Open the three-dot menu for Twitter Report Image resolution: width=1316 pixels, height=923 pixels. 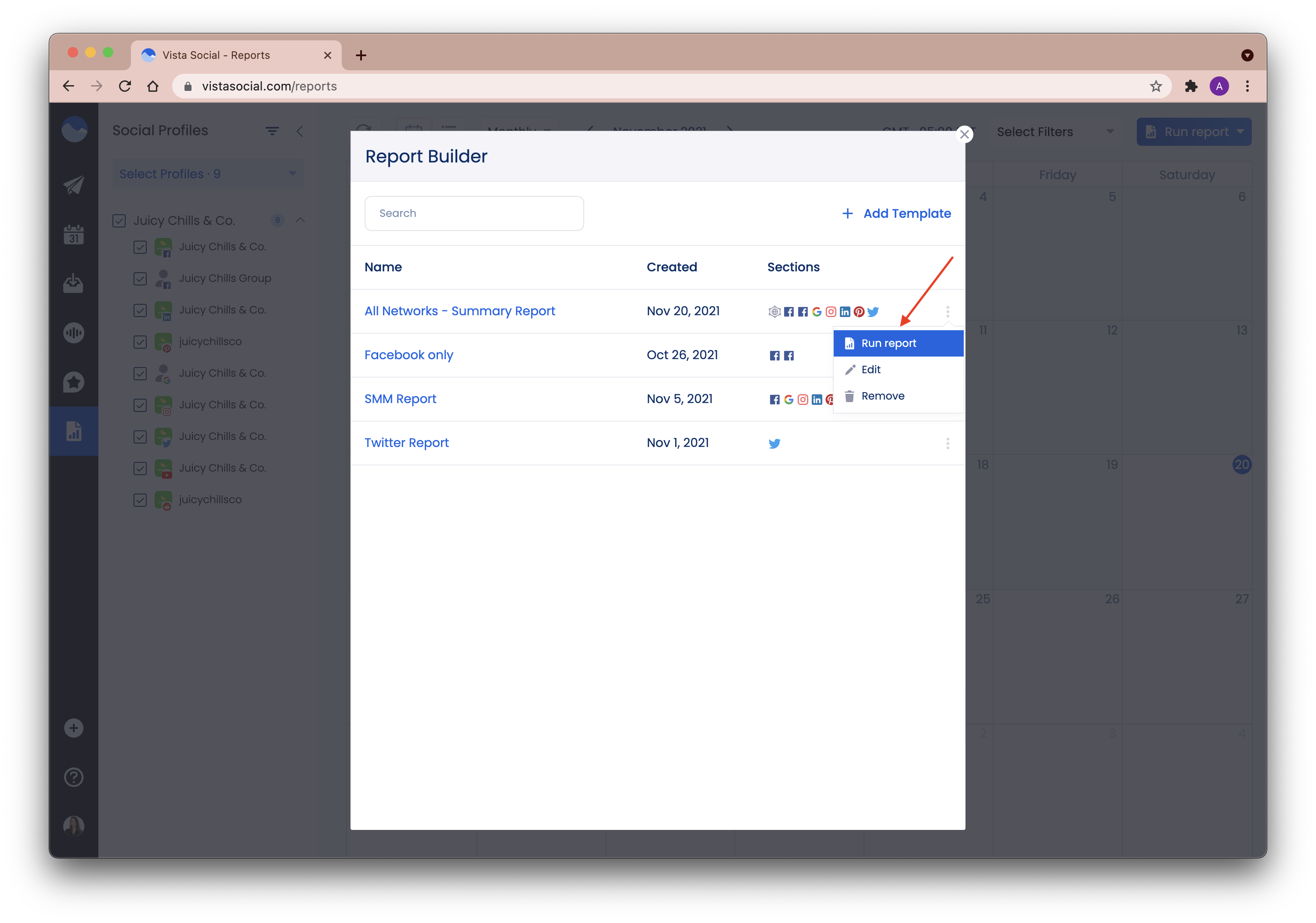[x=947, y=443]
